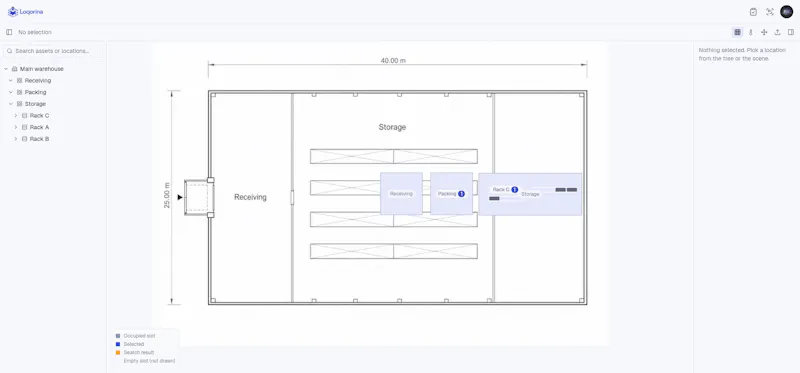Expand Rack C in the tree

coord(16,116)
